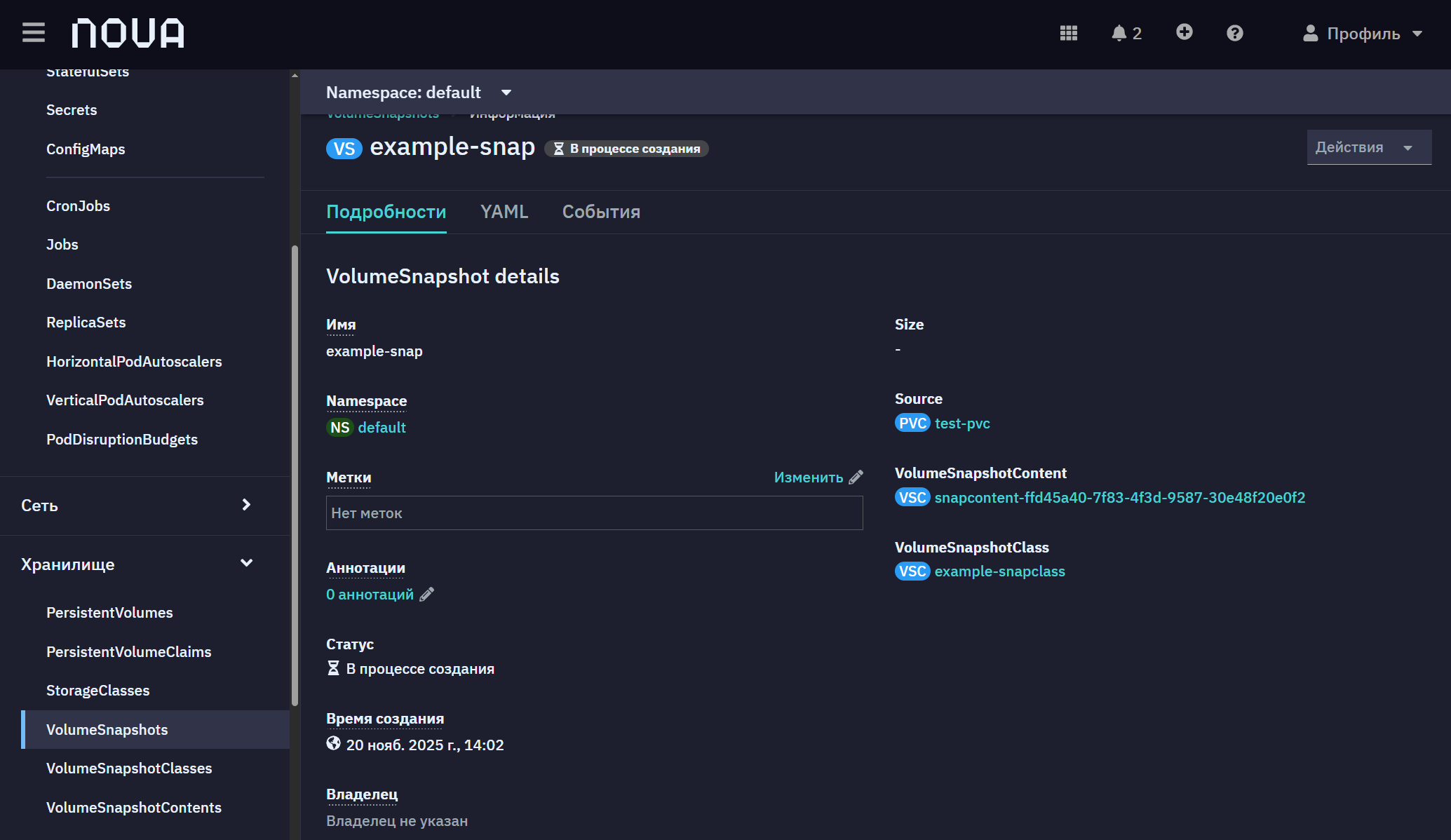
Task: Open Secrets in the sidebar
Action: coord(72,110)
